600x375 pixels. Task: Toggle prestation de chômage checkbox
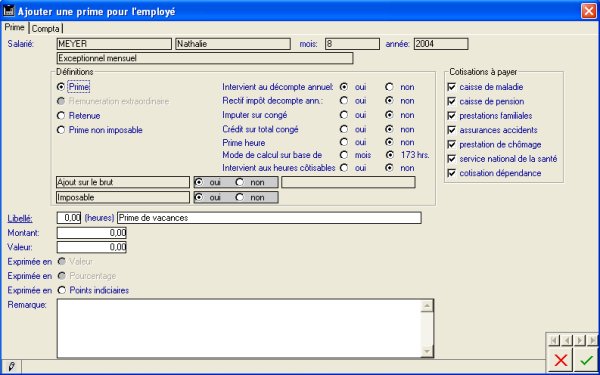452,144
